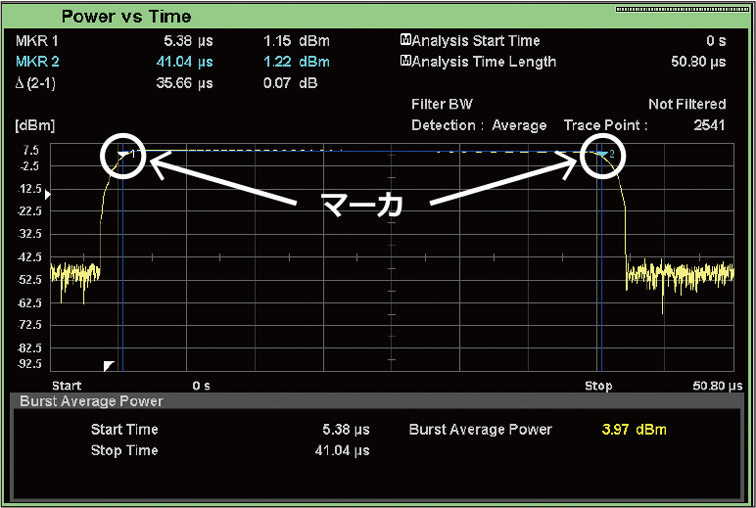Image resolution: width=756 pixels, height=508 pixels.
Task: Select marker 2 cyan triangle on the trace
Action: [601, 154]
